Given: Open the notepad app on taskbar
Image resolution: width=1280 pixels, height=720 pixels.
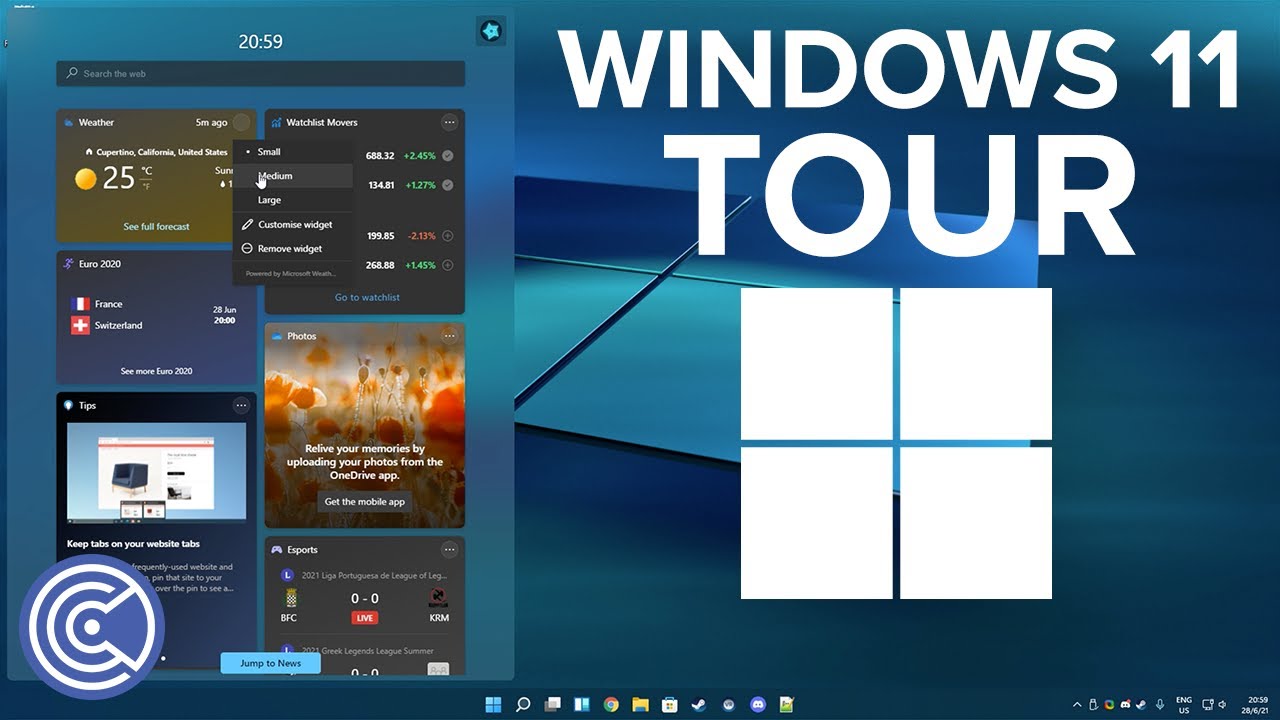Looking at the screenshot, I should click(x=787, y=705).
